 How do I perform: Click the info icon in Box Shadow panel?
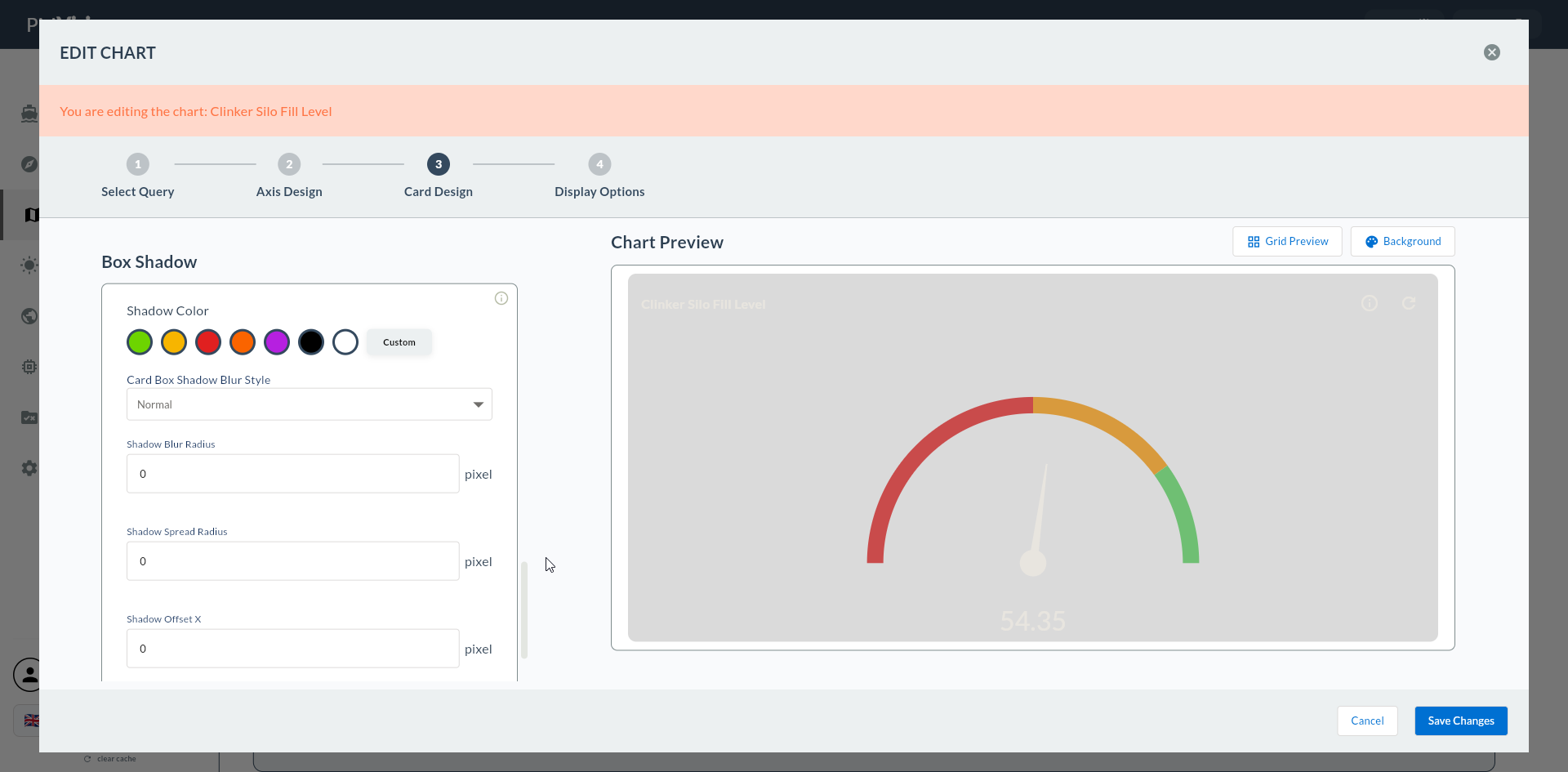pyautogui.click(x=501, y=298)
